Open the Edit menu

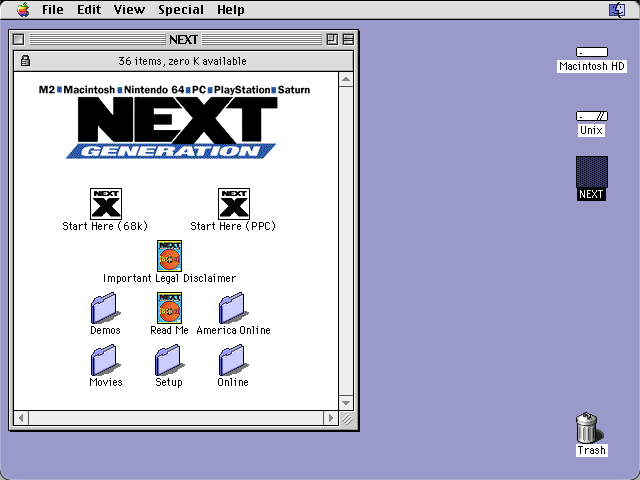coord(89,9)
